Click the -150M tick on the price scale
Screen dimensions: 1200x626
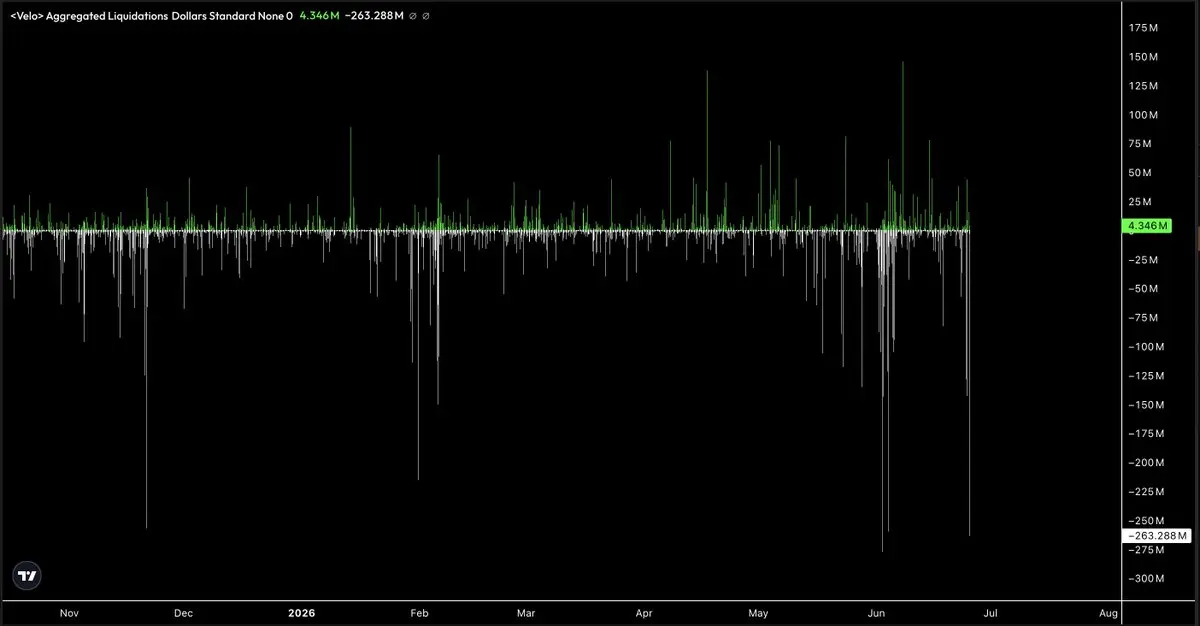[1144, 405]
